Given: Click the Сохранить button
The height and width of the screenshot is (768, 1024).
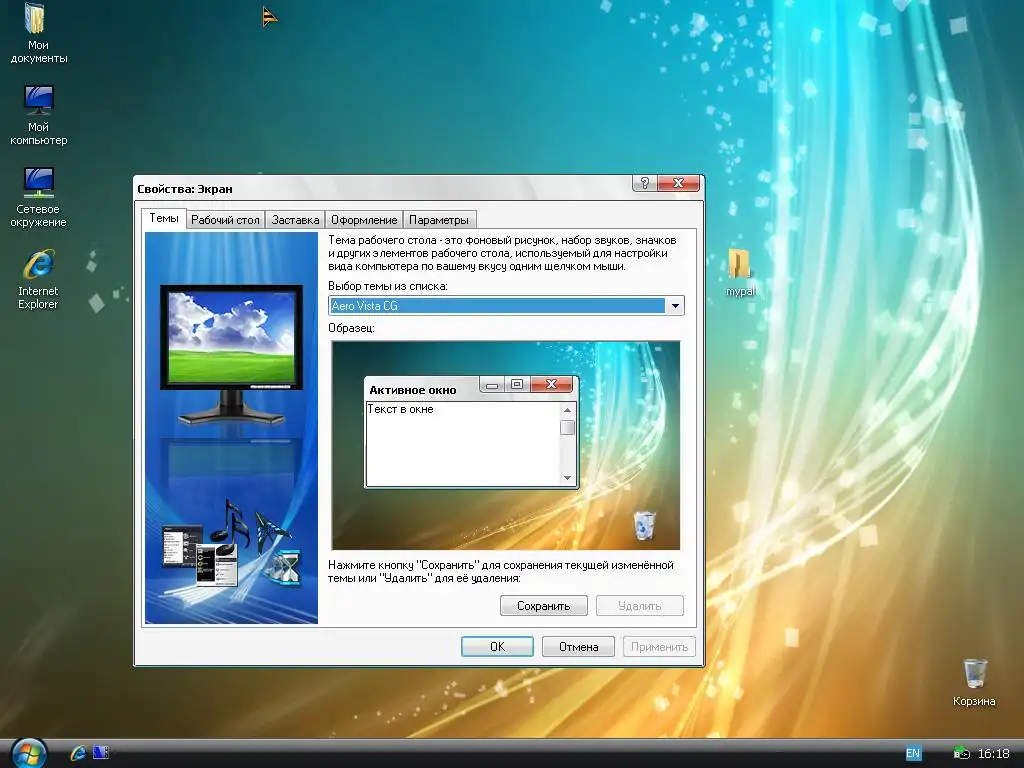Looking at the screenshot, I should [543, 606].
